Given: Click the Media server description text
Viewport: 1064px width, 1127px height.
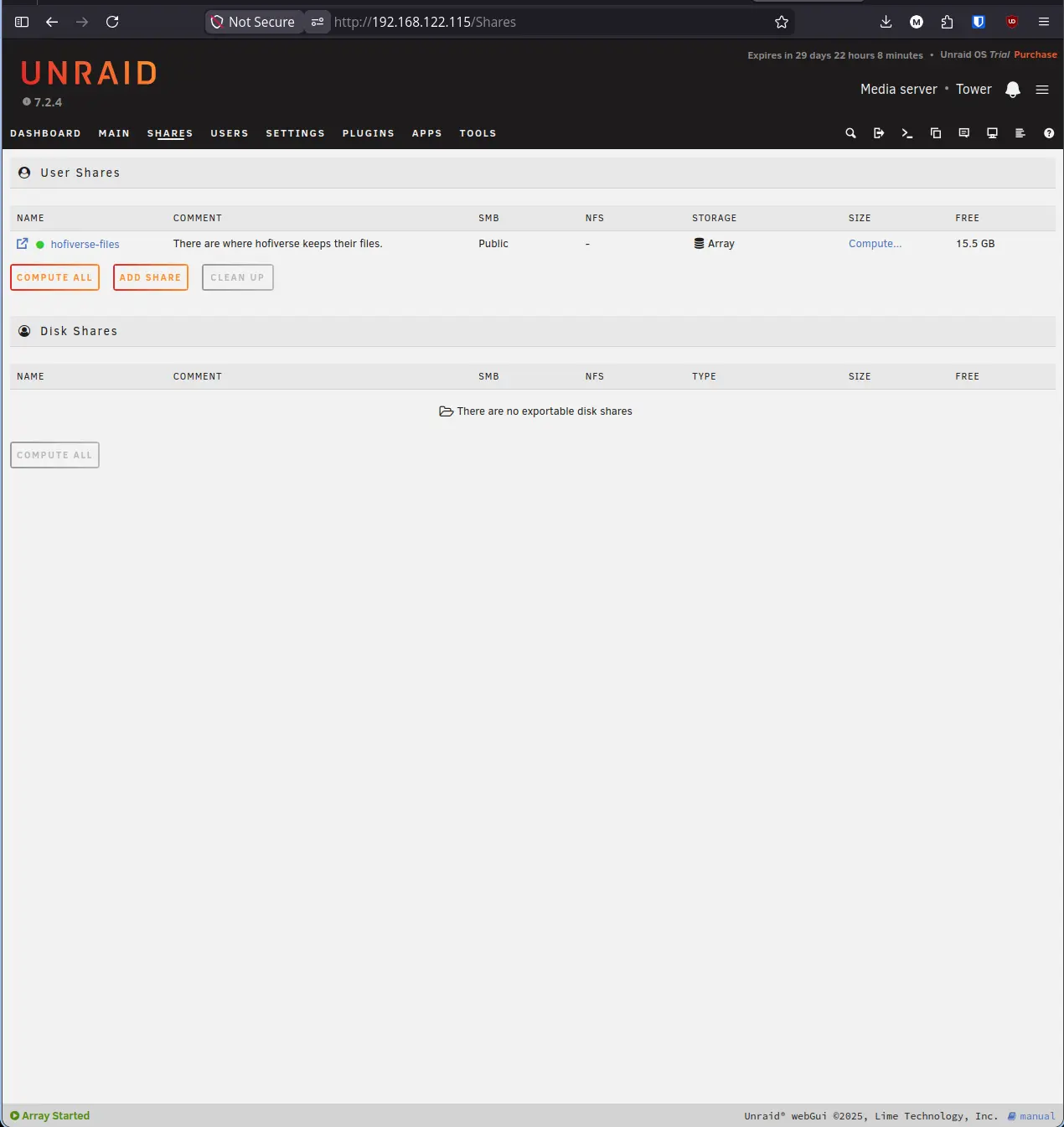Looking at the screenshot, I should 899,89.
